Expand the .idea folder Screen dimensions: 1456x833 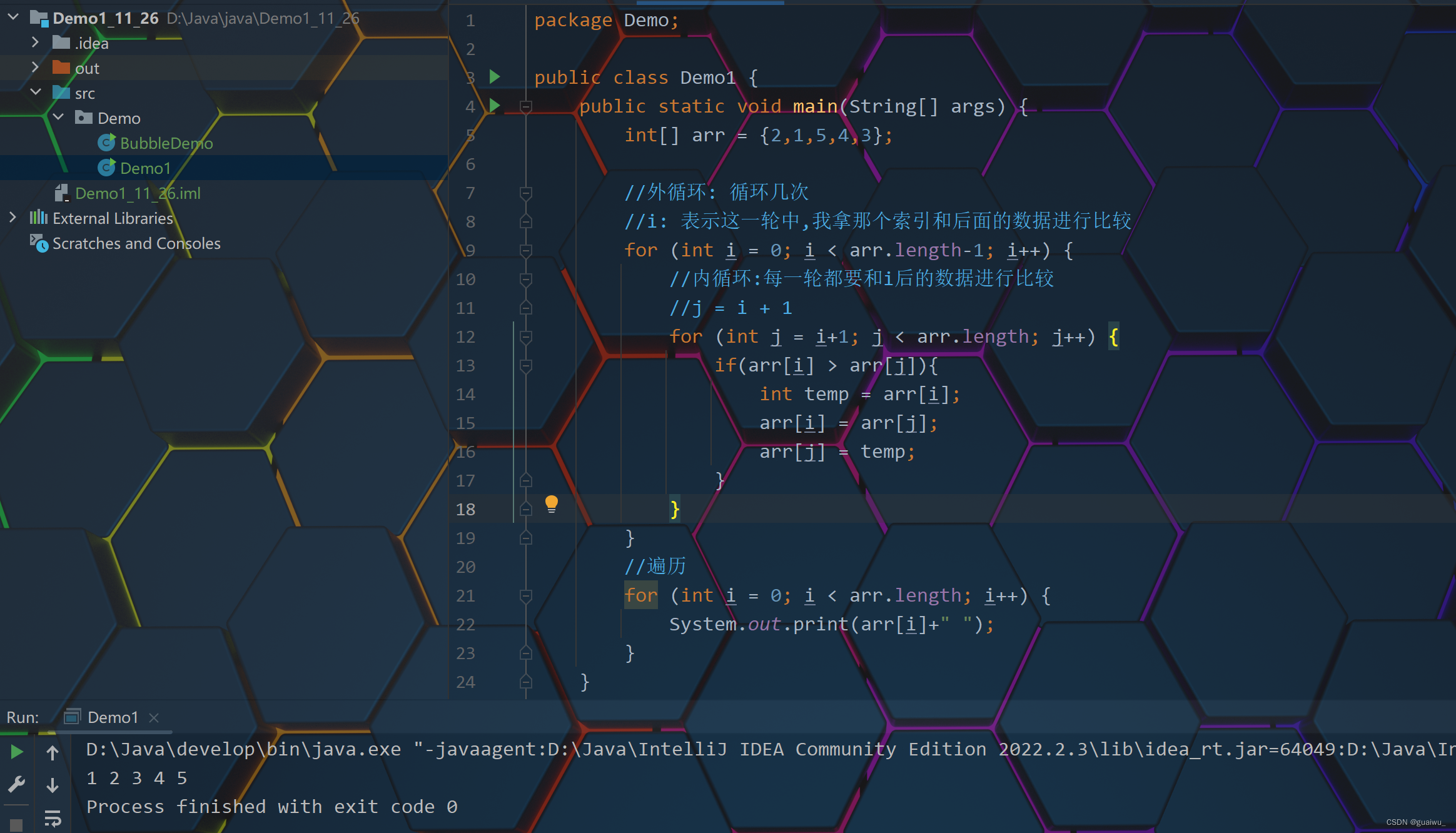tap(36, 43)
